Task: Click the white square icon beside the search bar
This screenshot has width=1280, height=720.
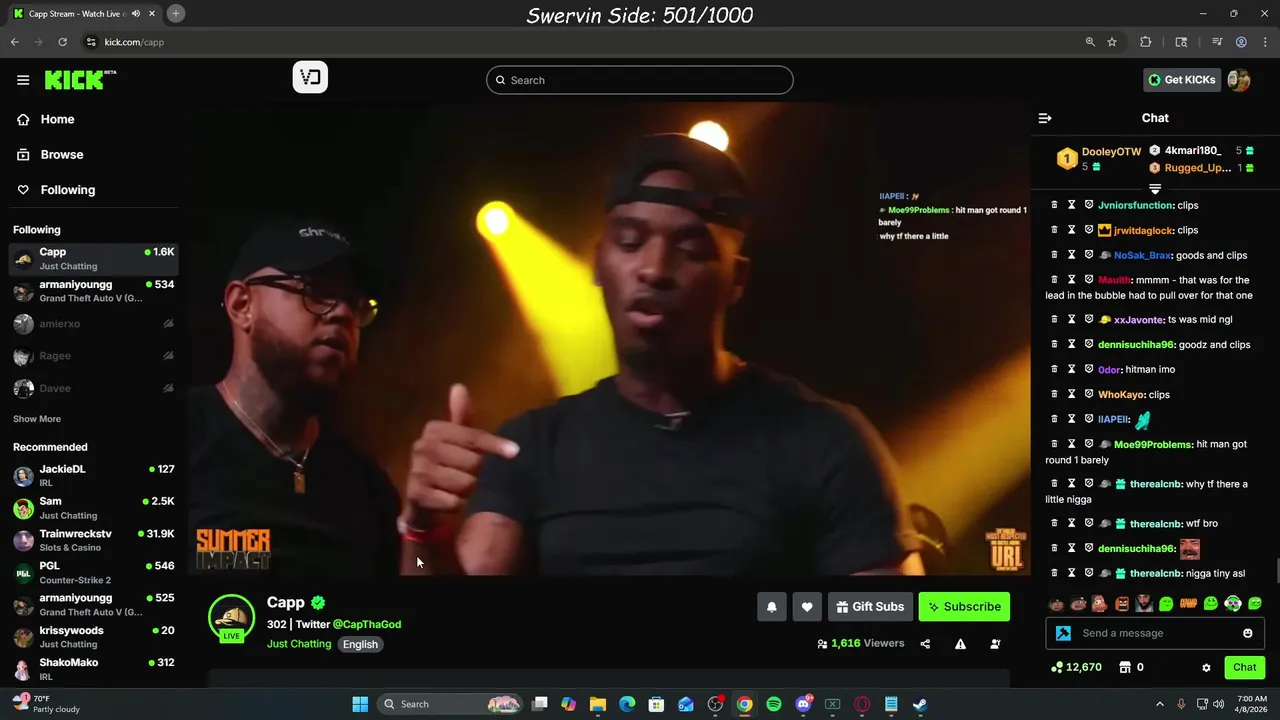Action: pos(310,78)
